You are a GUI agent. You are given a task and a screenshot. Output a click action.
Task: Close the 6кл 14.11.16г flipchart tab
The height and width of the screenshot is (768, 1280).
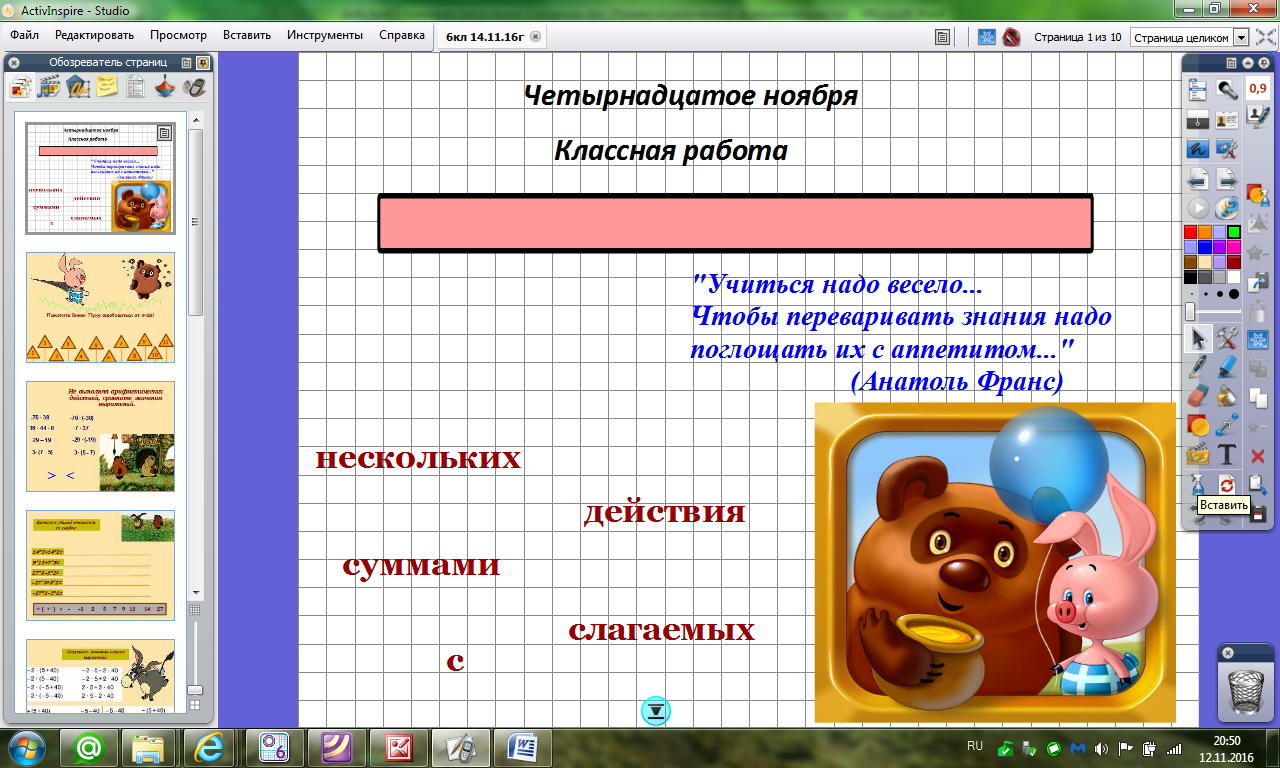click(535, 37)
